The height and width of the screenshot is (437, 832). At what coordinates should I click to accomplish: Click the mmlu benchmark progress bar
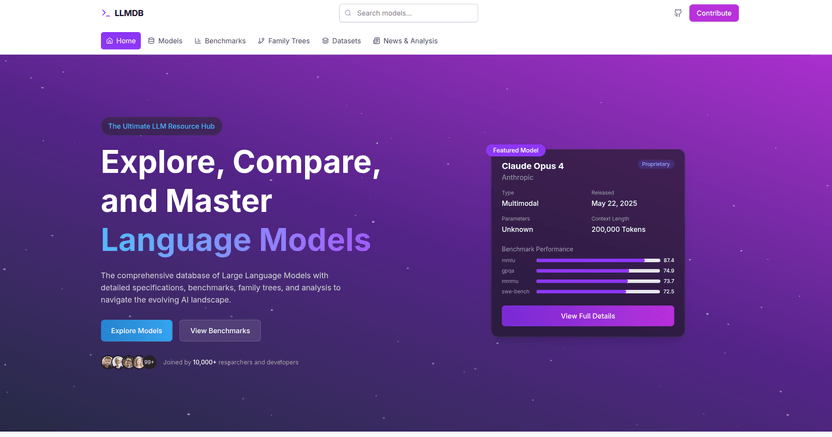pyautogui.click(x=598, y=260)
